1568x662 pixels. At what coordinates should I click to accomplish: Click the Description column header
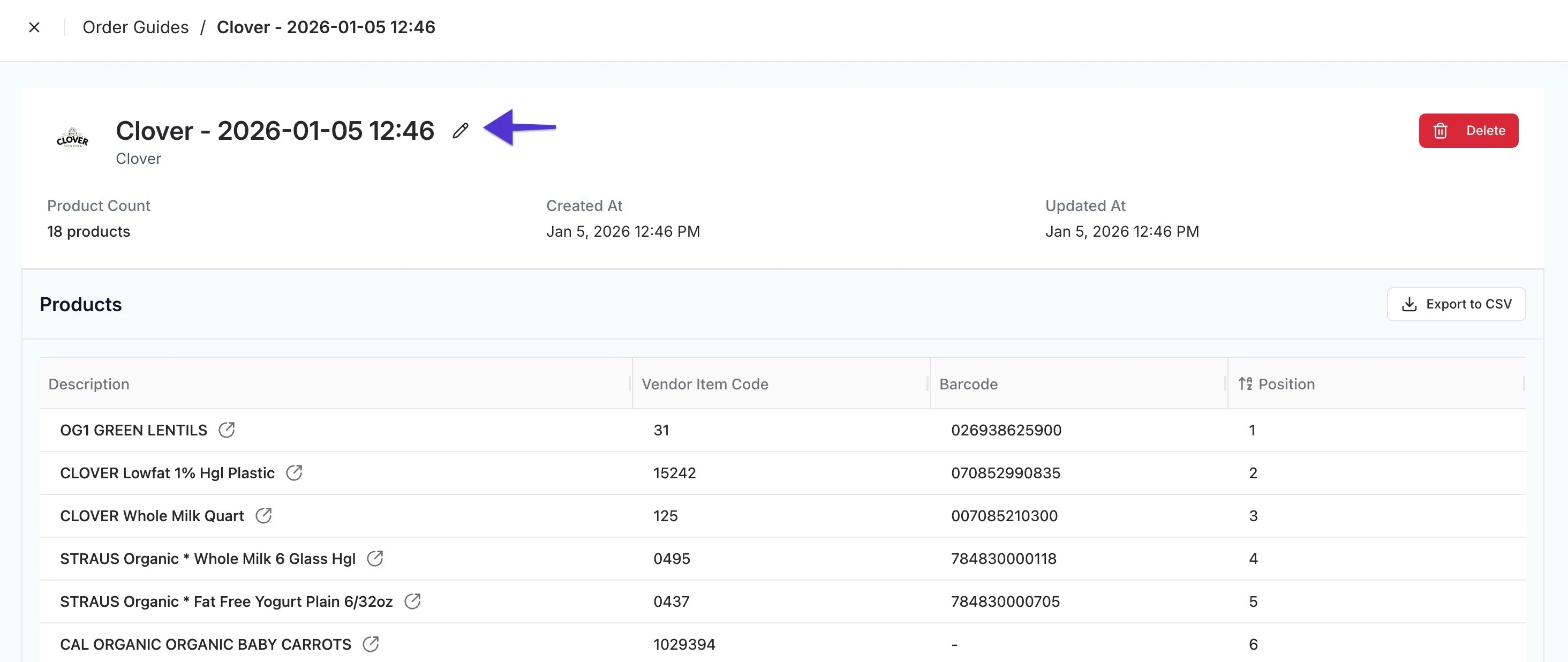coord(89,383)
